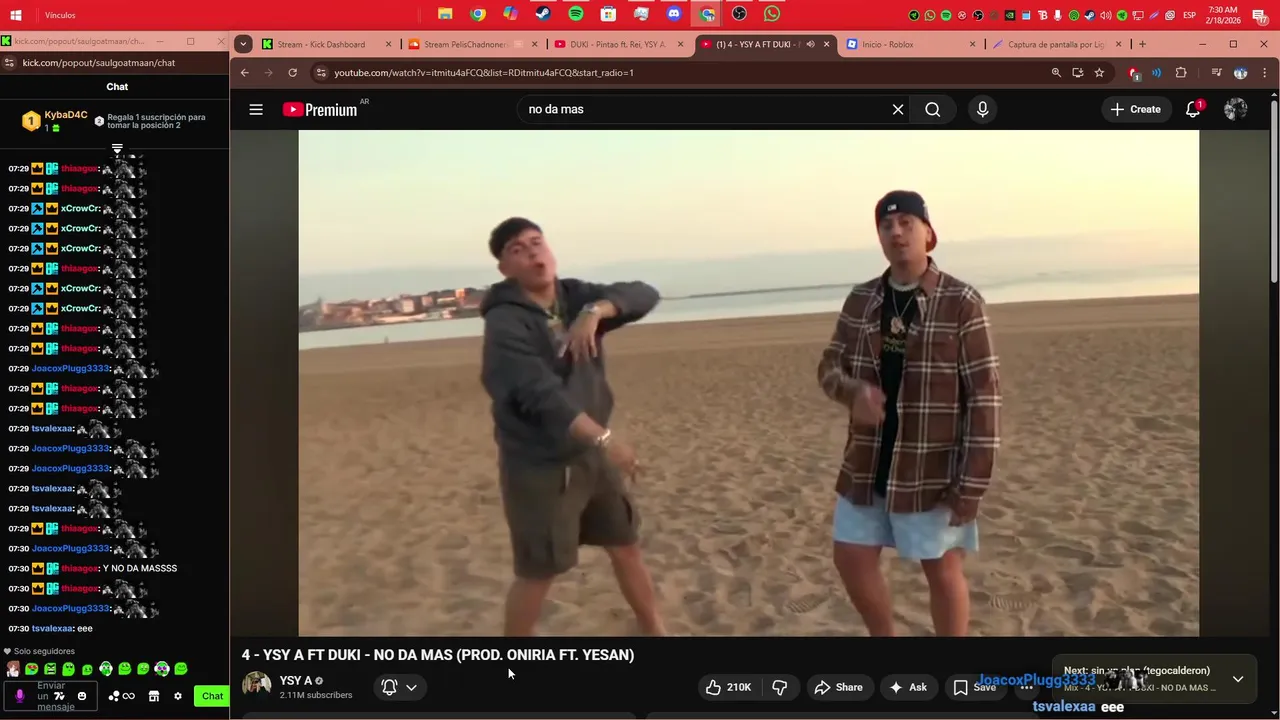Install app icon in address bar
Screen dimensions: 1280x720
1077,73
